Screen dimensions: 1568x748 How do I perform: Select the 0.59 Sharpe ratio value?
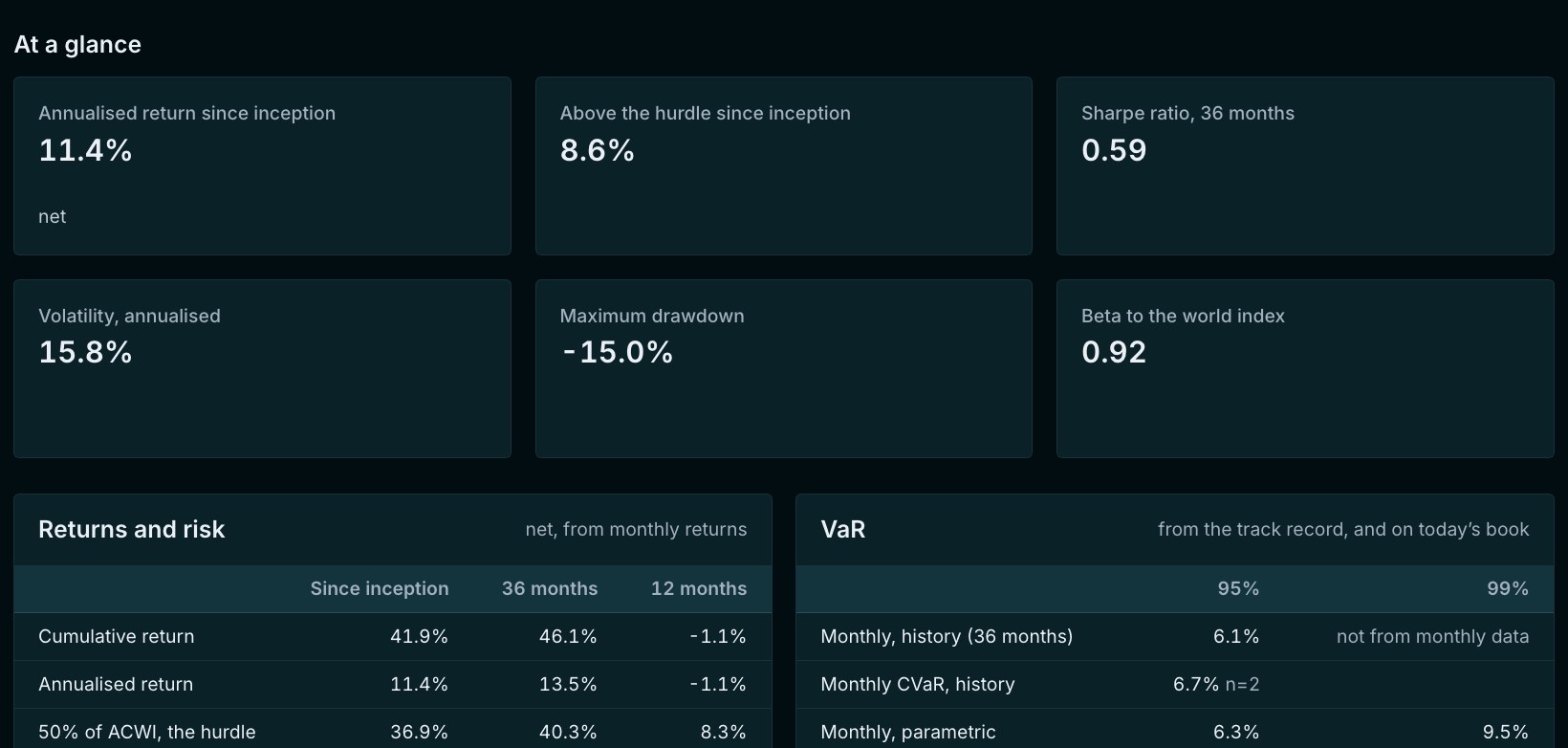point(1114,150)
